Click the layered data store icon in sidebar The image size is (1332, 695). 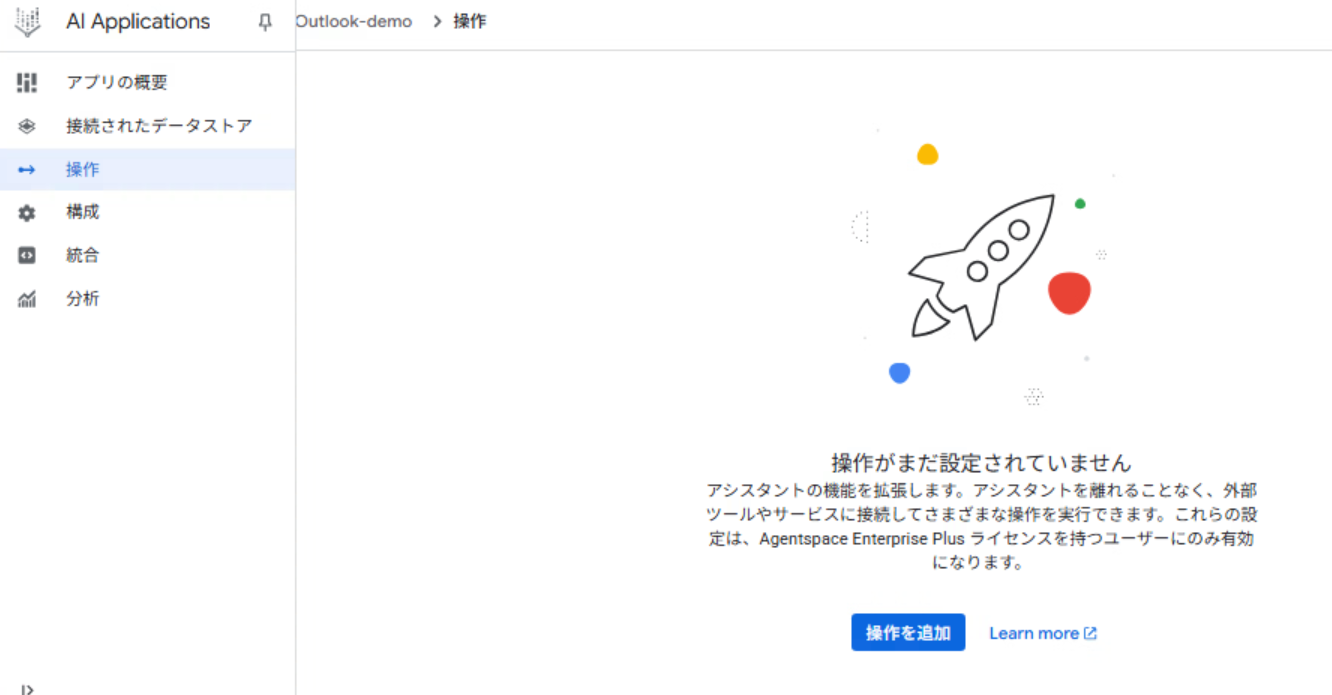coord(27,125)
